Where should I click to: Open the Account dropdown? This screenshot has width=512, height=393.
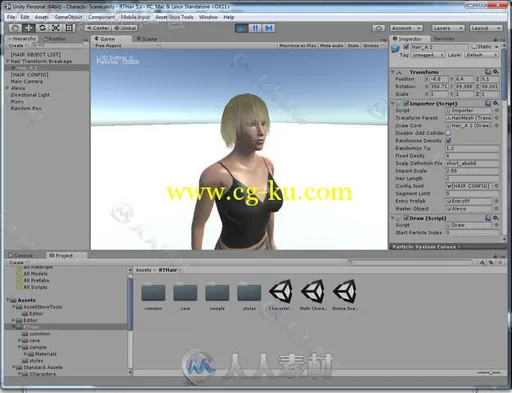(x=405, y=28)
